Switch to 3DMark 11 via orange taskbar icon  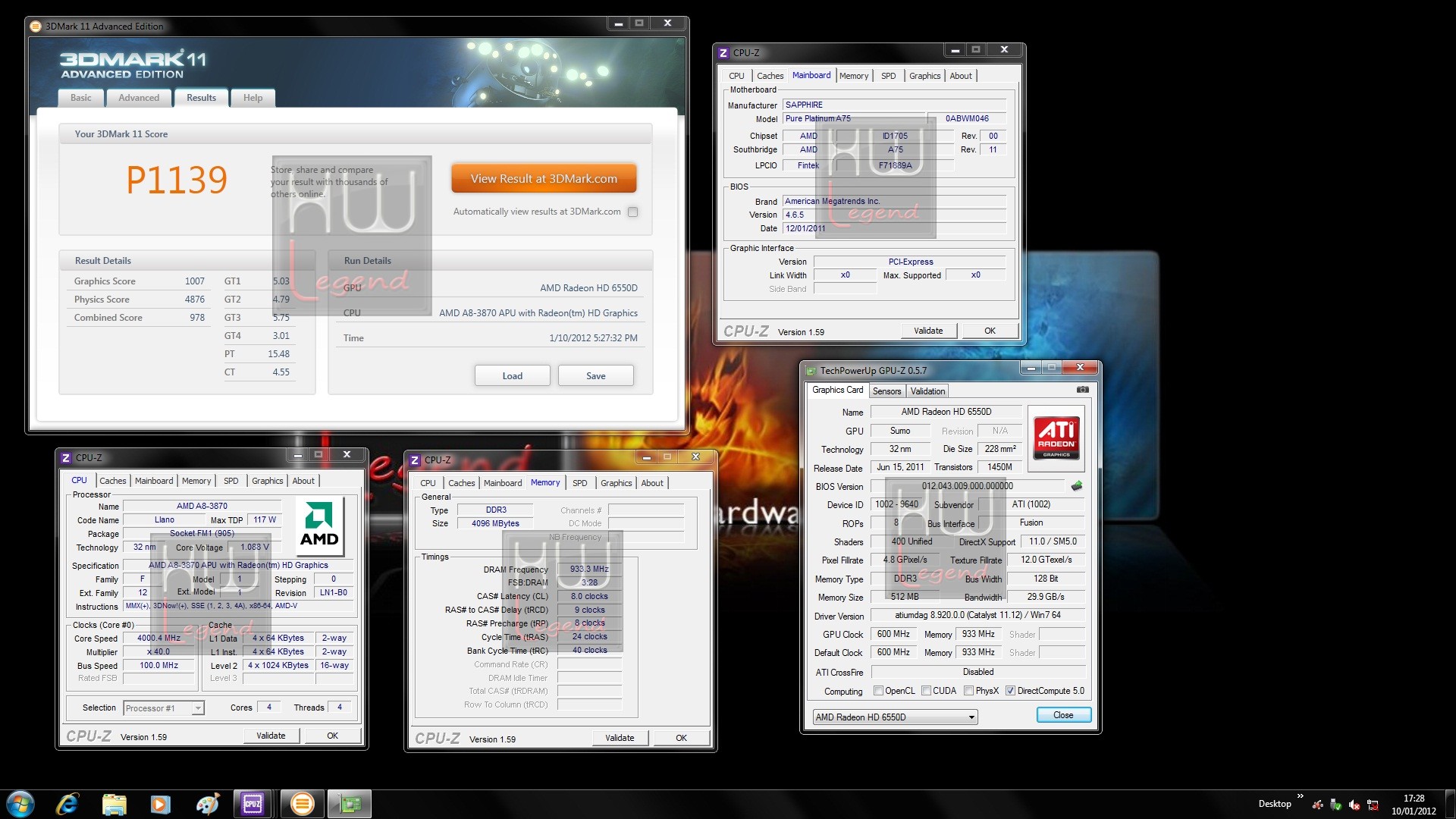(x=302, y=804)
